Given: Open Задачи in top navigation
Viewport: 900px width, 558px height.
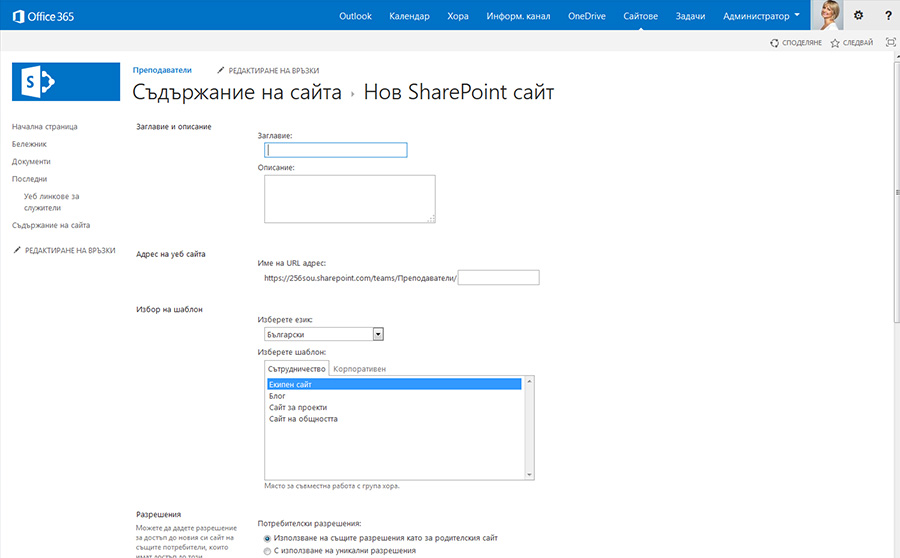Looking at the screenshot, I should (690, 16).
